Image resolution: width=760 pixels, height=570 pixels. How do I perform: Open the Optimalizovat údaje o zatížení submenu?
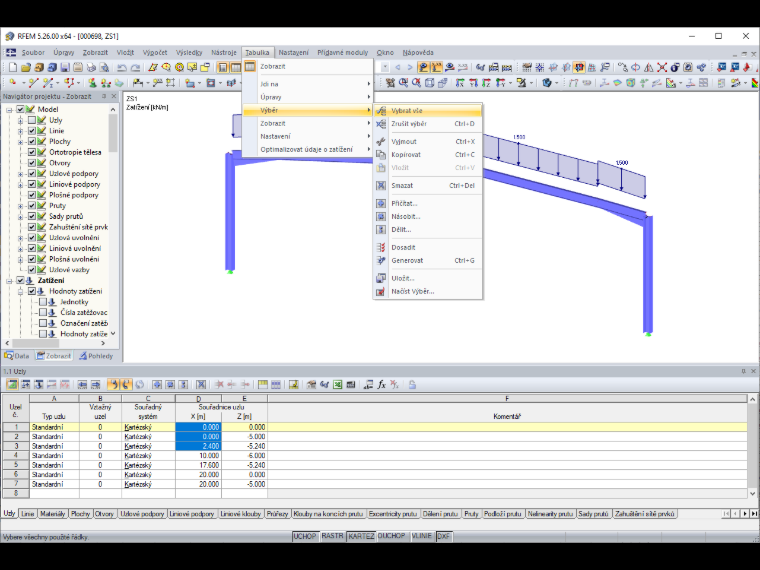click(307, 149)
